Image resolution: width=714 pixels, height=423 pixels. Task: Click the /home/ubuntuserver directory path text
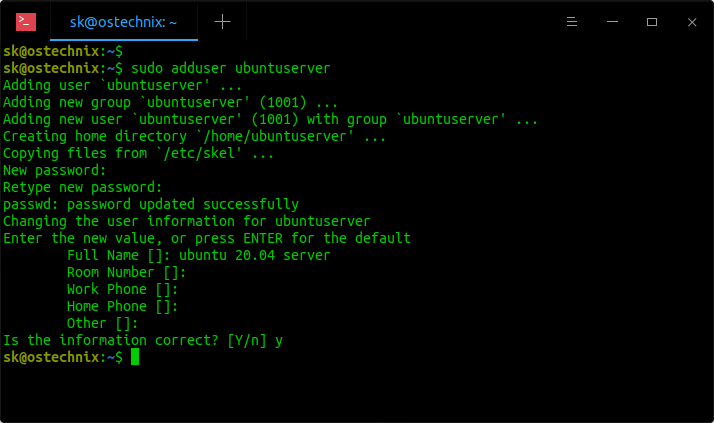click(275, 136)
